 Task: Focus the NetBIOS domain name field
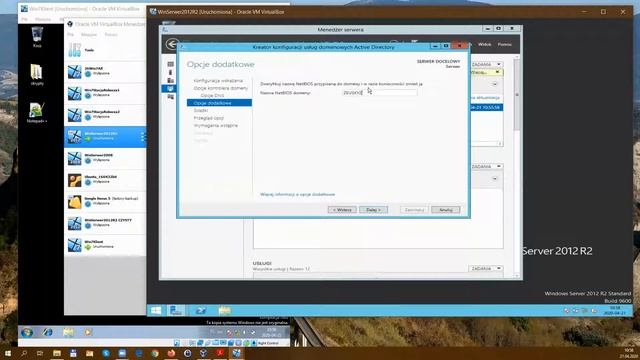380,93
